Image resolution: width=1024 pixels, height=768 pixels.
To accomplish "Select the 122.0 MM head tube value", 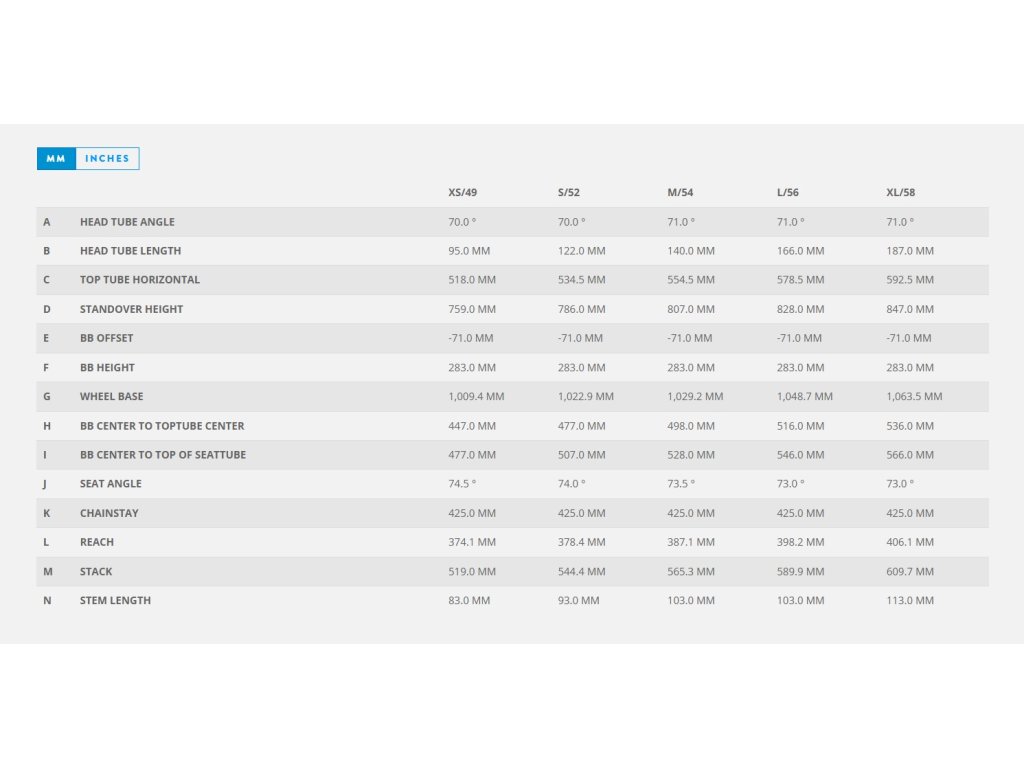I will pos(581,251).
